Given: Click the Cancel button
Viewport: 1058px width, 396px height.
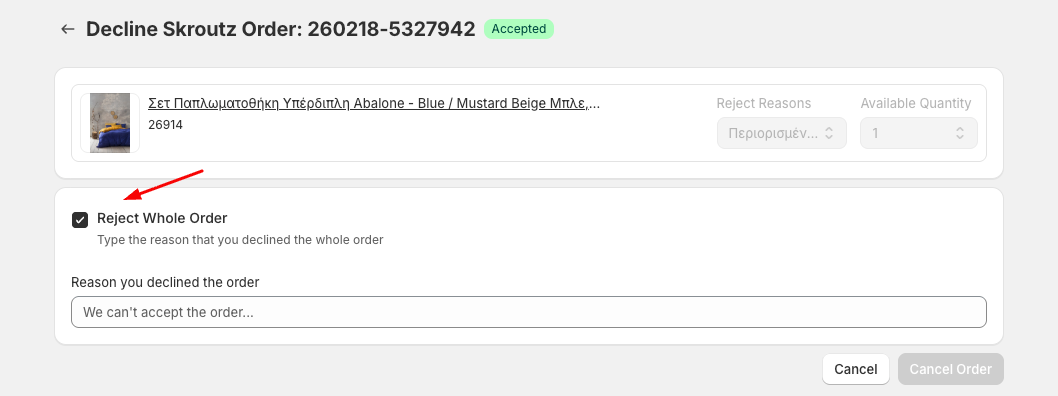Looking at the screenshot, I should (856, 369).
